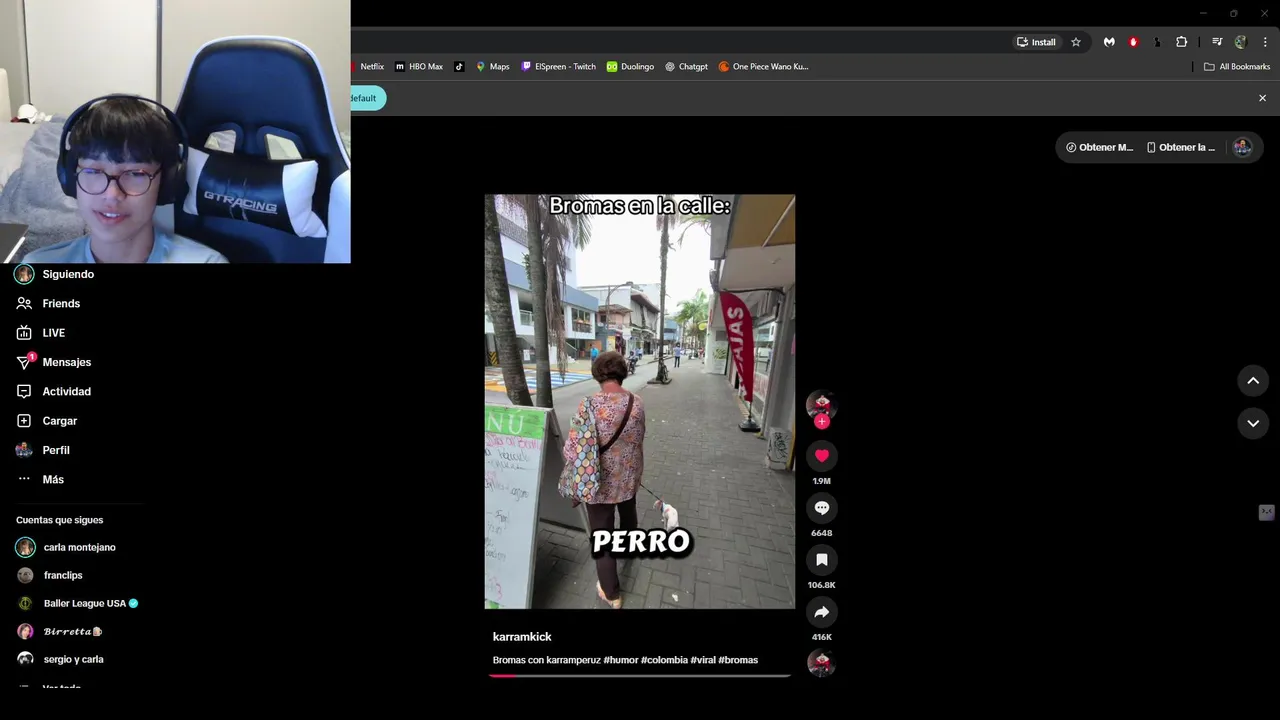The image size is (1280, 720).
Task: Open the Malwarebytes extension icon
Action: (x=1109, y=42)
